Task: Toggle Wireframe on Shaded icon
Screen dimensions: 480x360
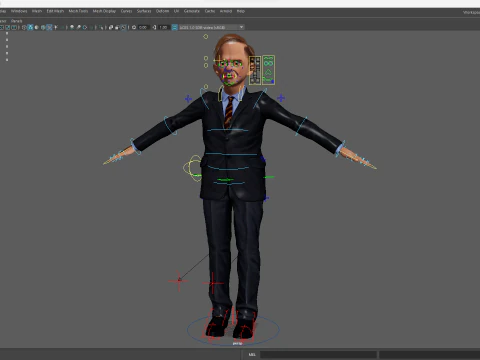Action: point(43,27)
